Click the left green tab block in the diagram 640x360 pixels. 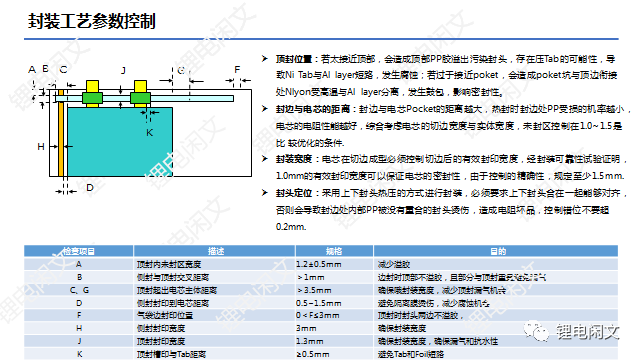click(x=92, y=98)
